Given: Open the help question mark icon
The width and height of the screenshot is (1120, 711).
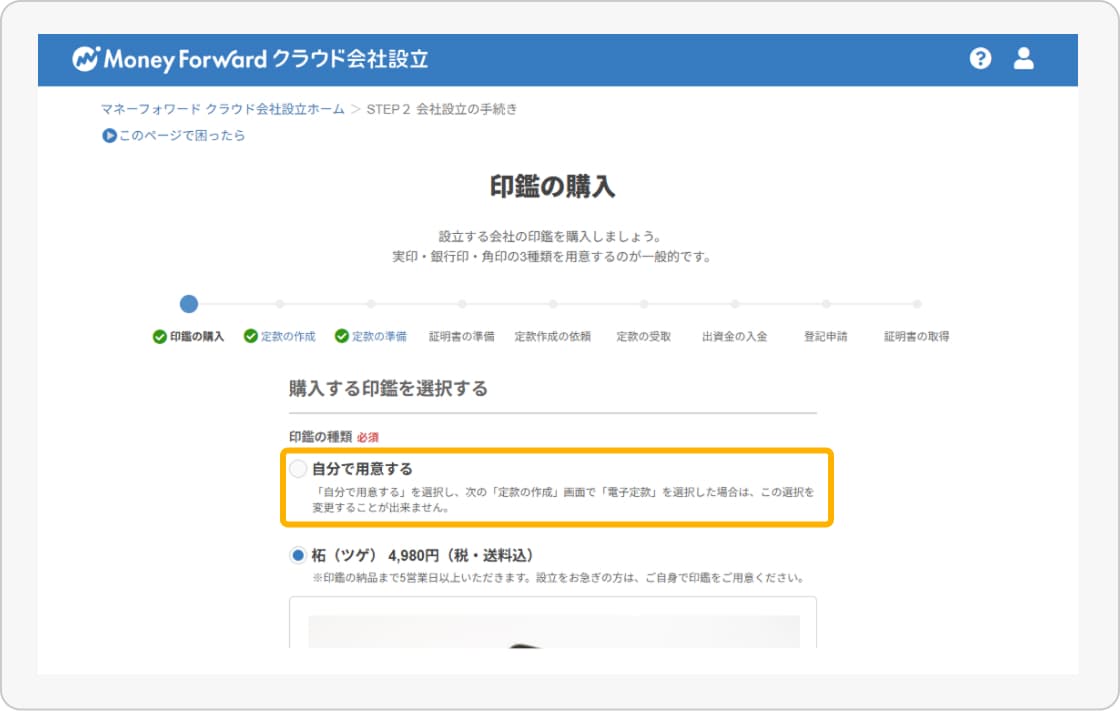Looking at the screenshot, I should (x=980, y=58).
